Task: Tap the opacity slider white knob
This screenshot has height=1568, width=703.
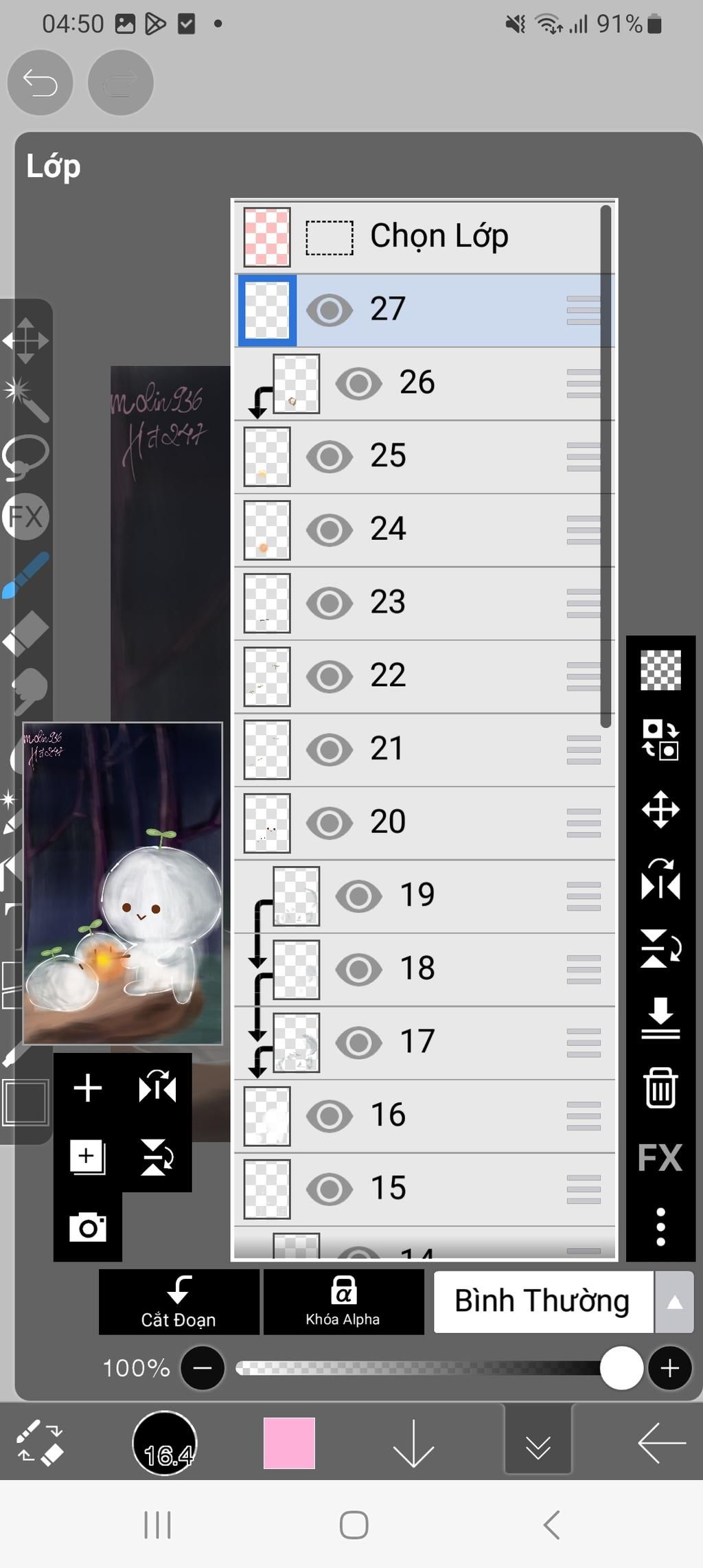Action: pos(621,1368)
